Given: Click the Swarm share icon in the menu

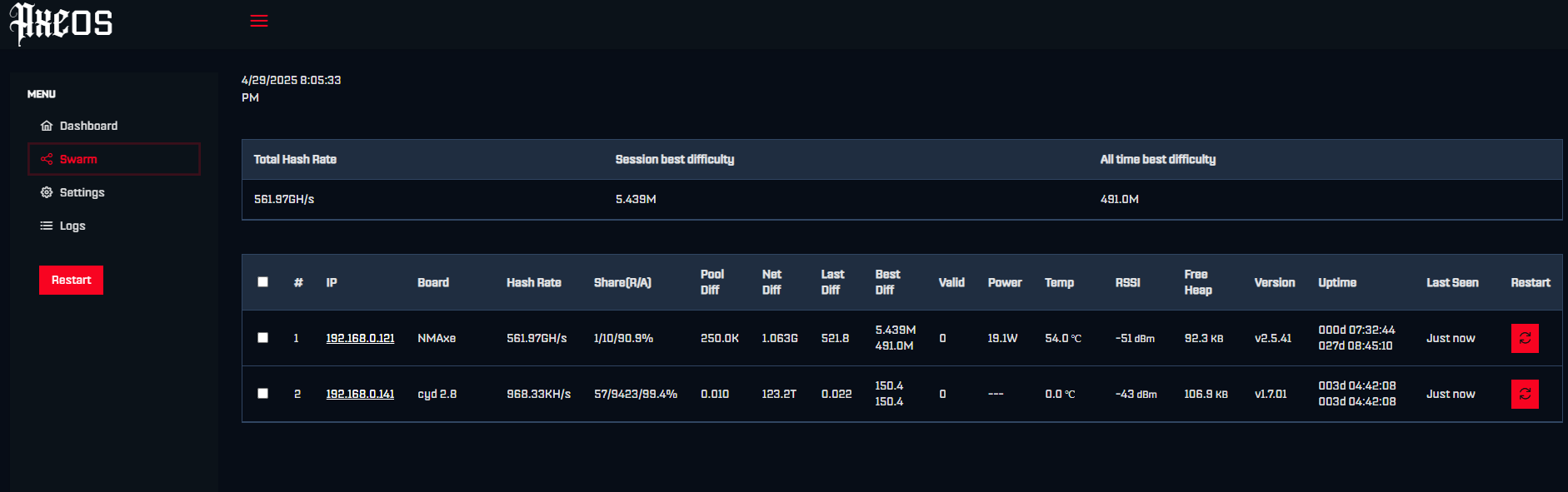Looking at the screenshot, I should pos(47,159).
